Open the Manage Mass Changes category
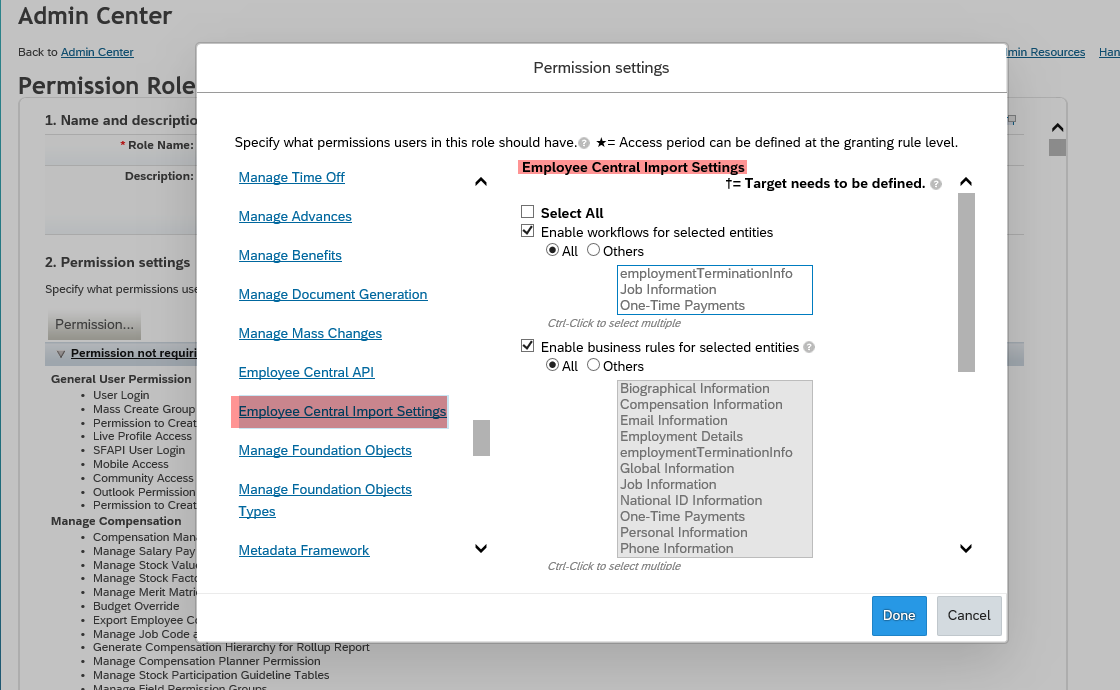The image size is (1120, 690). pyautogui.click(x=310, y=334)
